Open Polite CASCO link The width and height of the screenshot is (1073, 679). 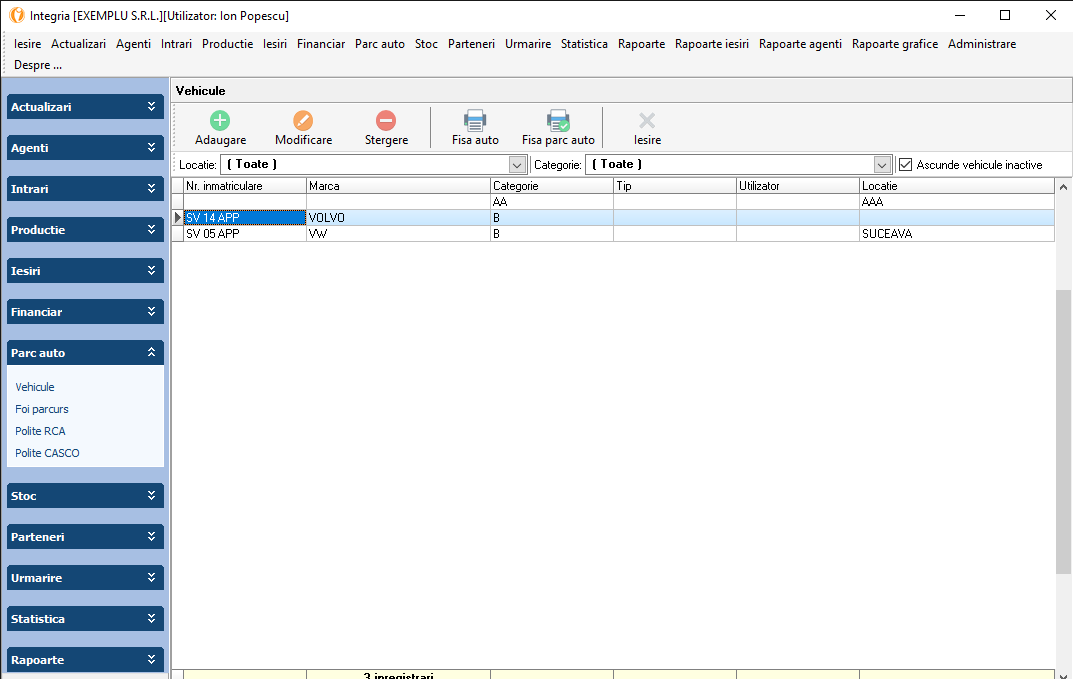click(47, 452)
